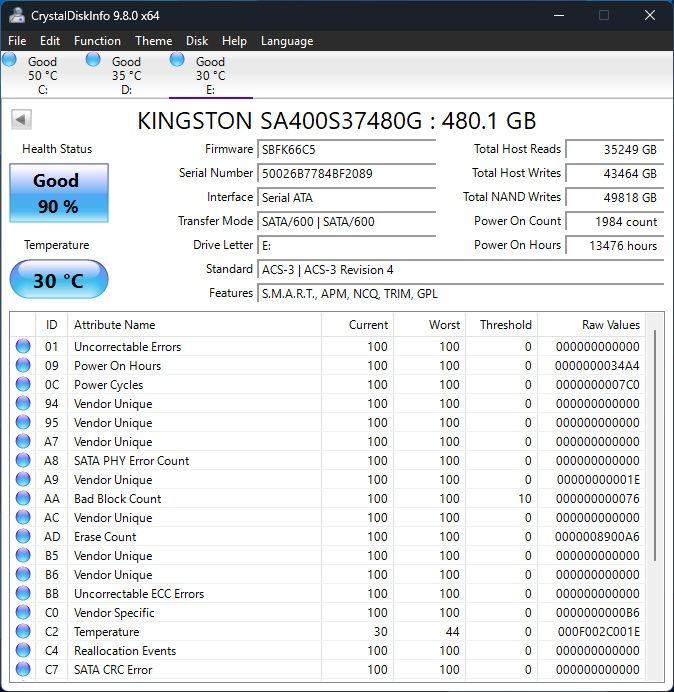Open the File menu
This screenshot has width=674, height=692.
[x=17, y=41]
